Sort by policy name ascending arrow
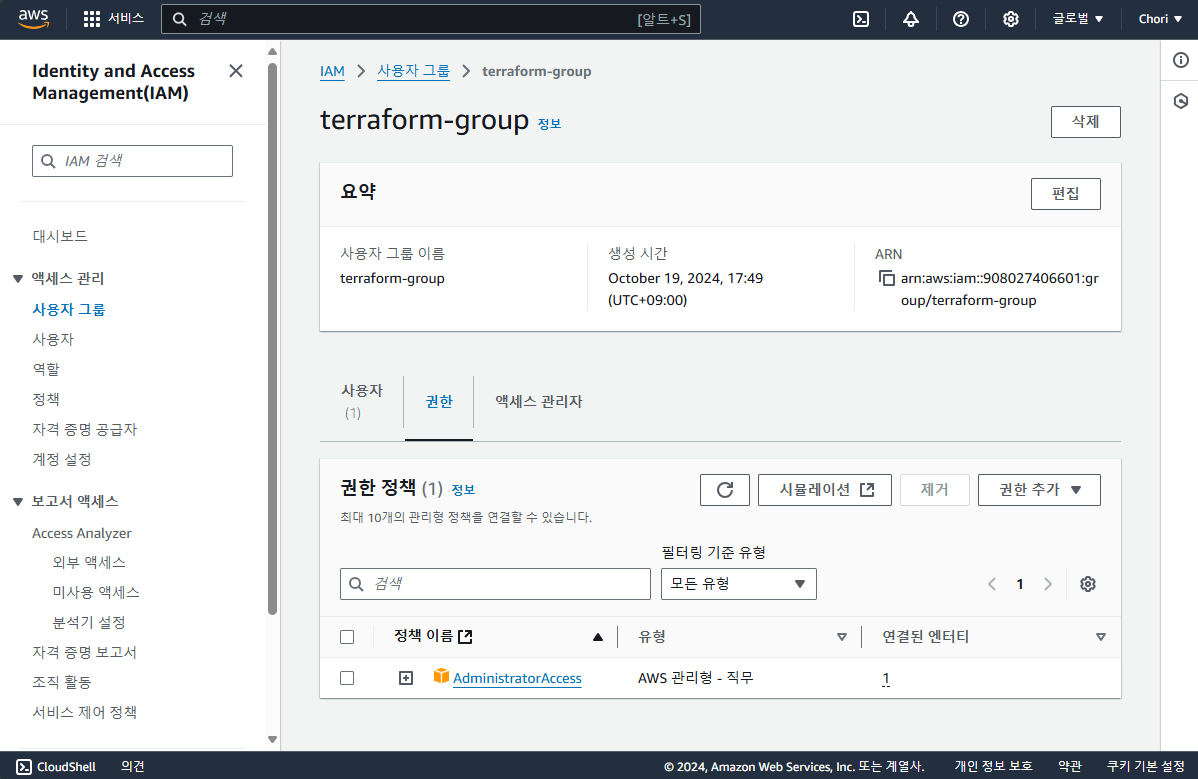 (598, 637)
